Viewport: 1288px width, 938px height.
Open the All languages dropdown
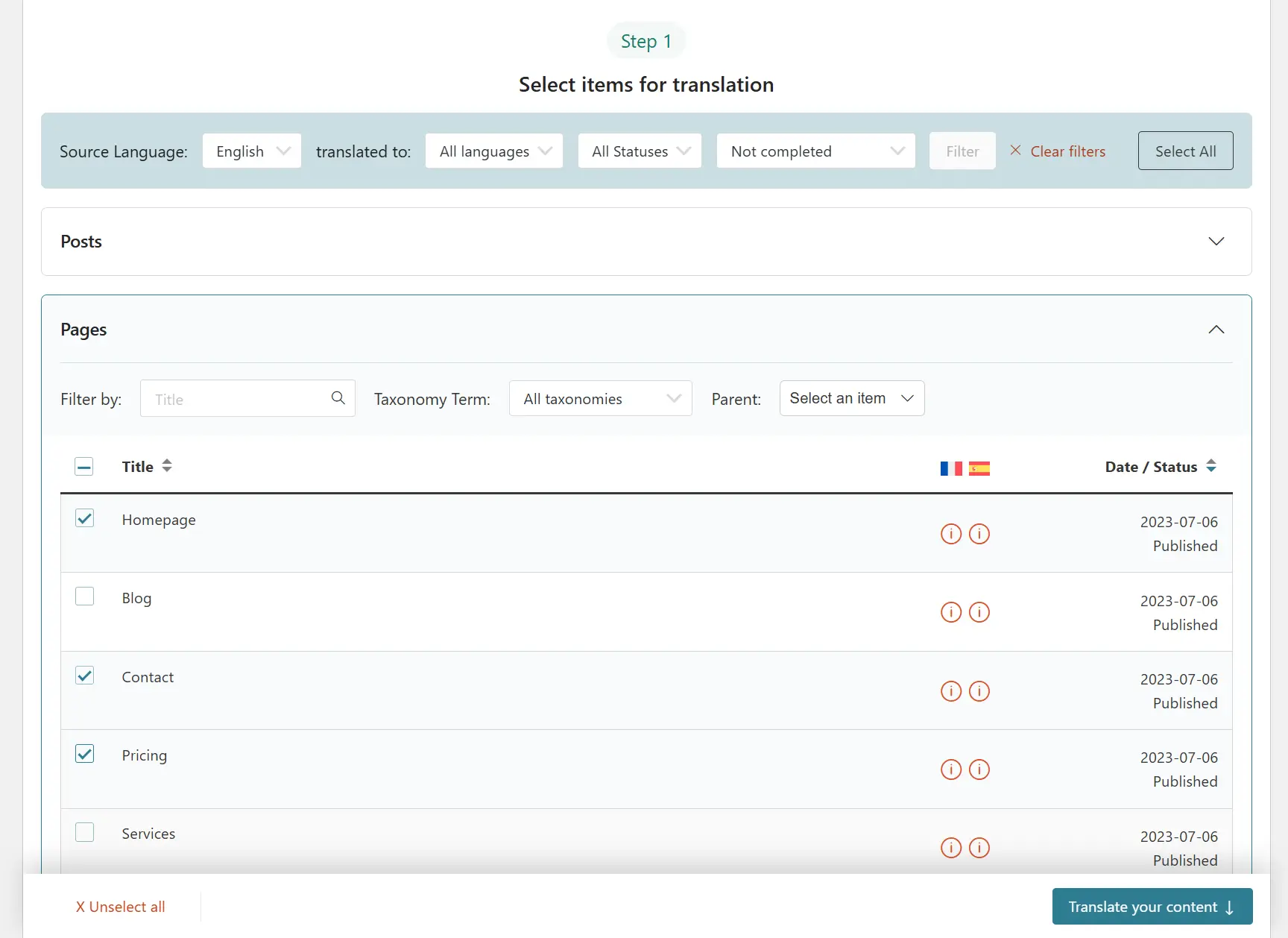[x=493, y=151]
